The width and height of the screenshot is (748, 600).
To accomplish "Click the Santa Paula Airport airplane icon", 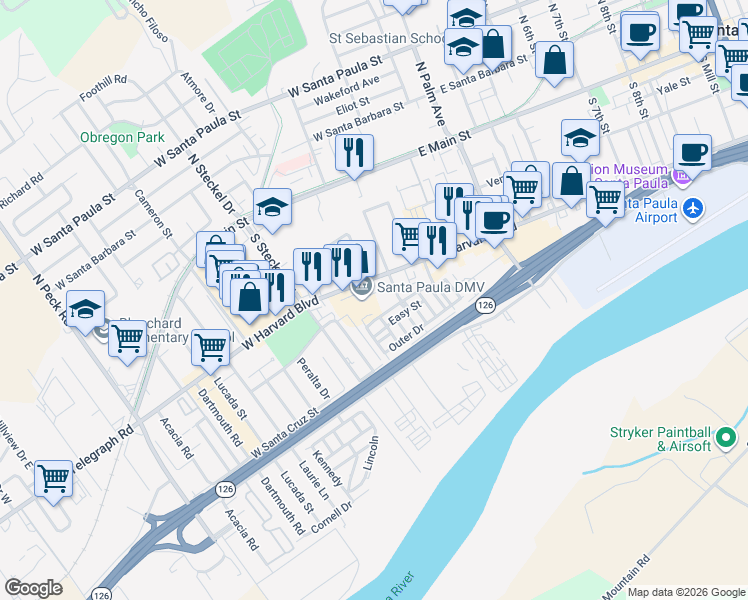I will (x=693, y=208).
